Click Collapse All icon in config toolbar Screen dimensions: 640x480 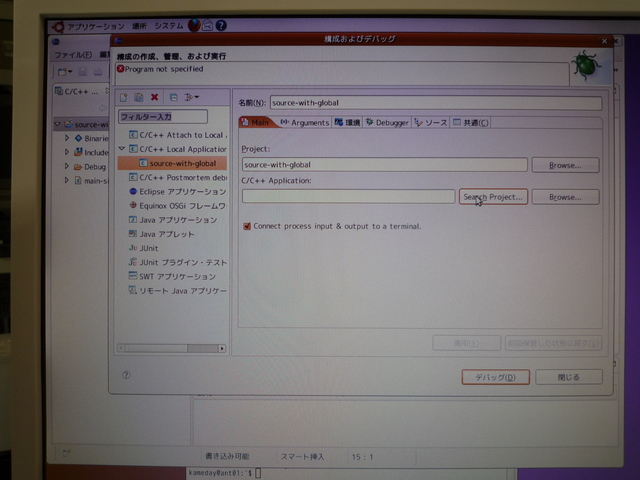pyautogui.click(x=173, y=97)
